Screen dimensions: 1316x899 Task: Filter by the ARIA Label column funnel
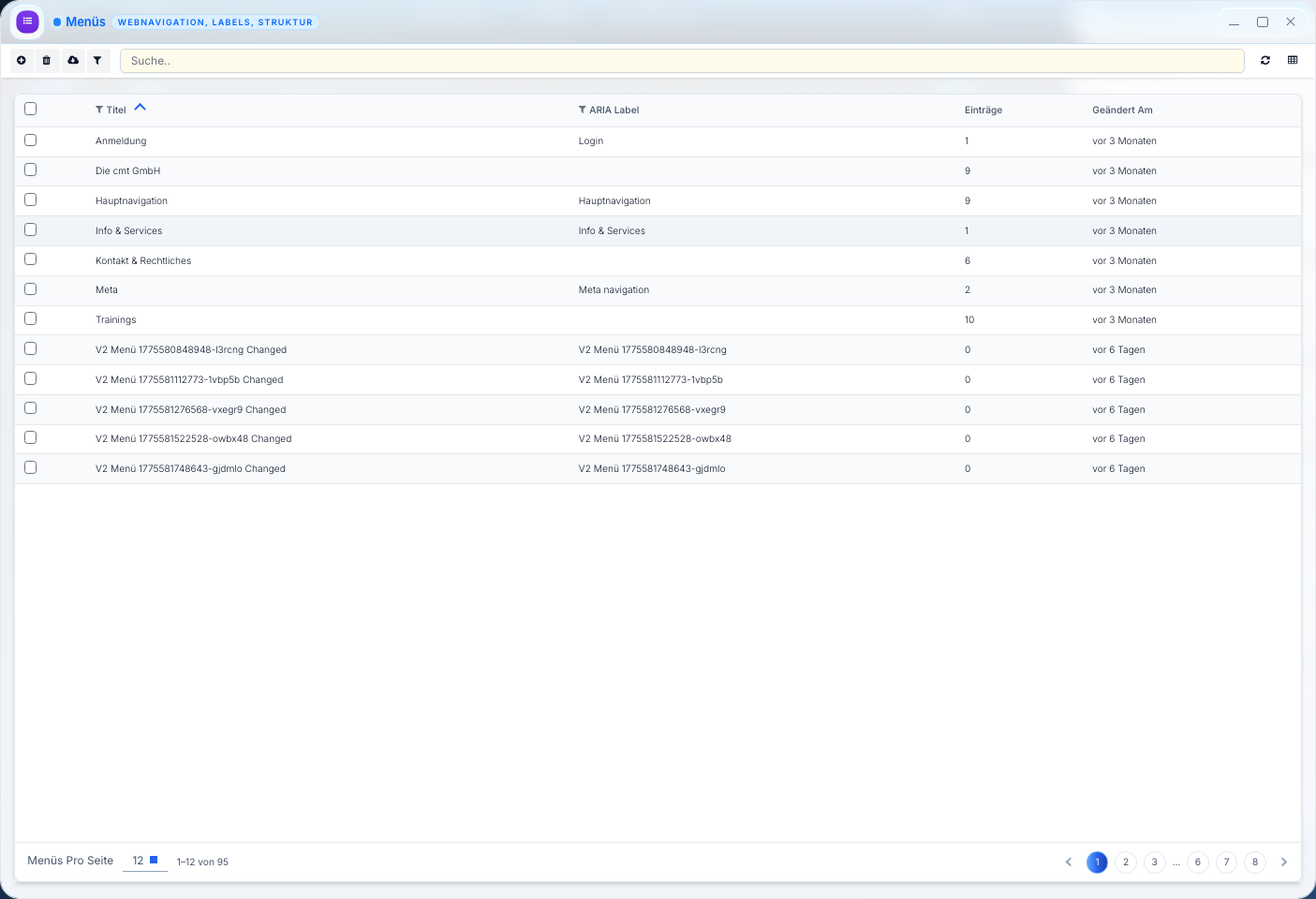pos(583,111)
